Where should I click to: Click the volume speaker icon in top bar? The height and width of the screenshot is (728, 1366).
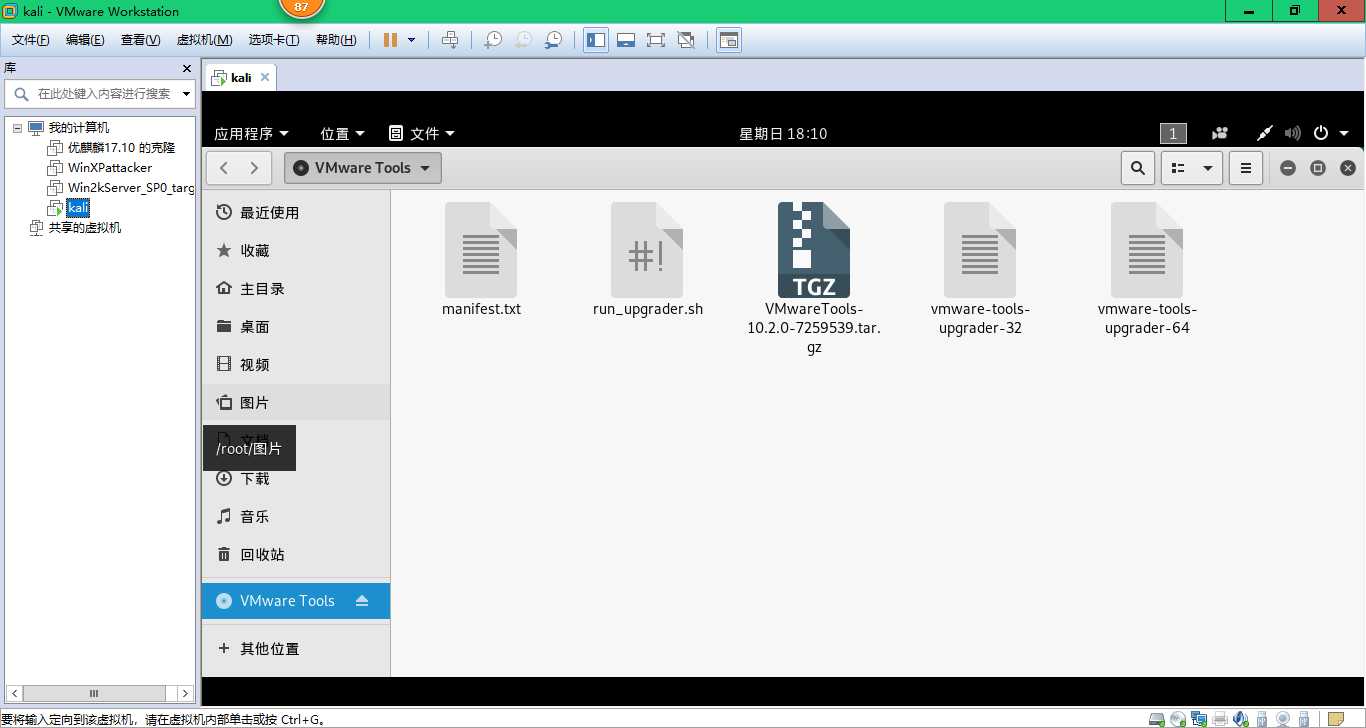(x=1293, y=133)
